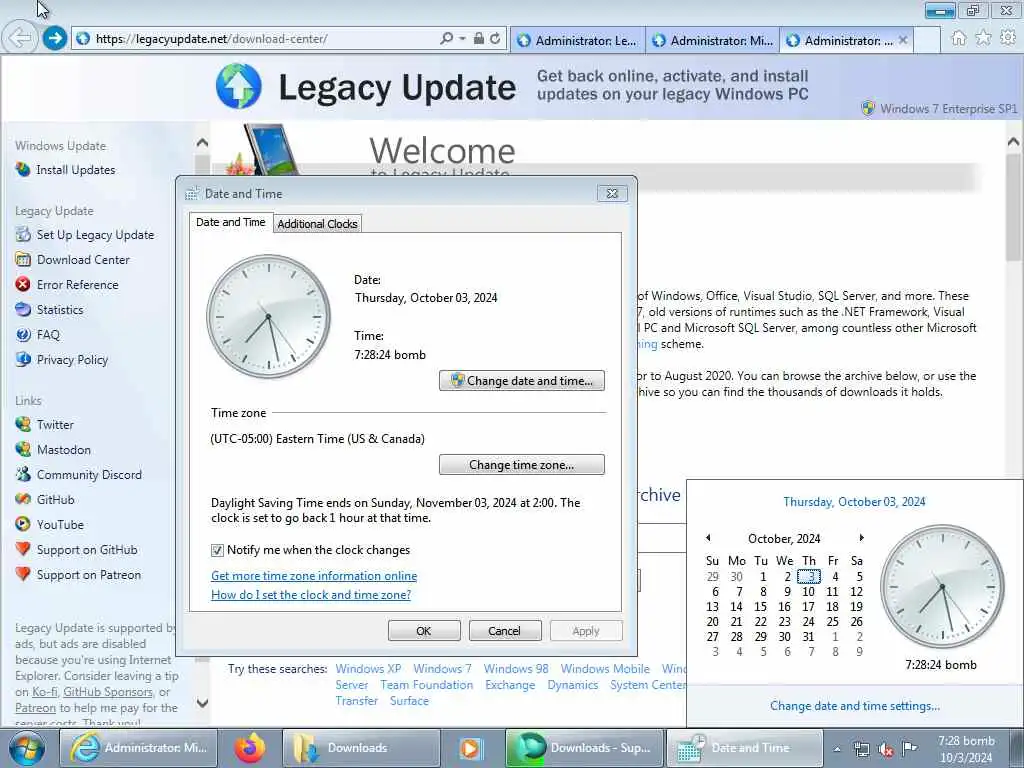This screenshot has width=1024, height=768.
Task: Go to previous month in calendar
Action: coord(708,538)
